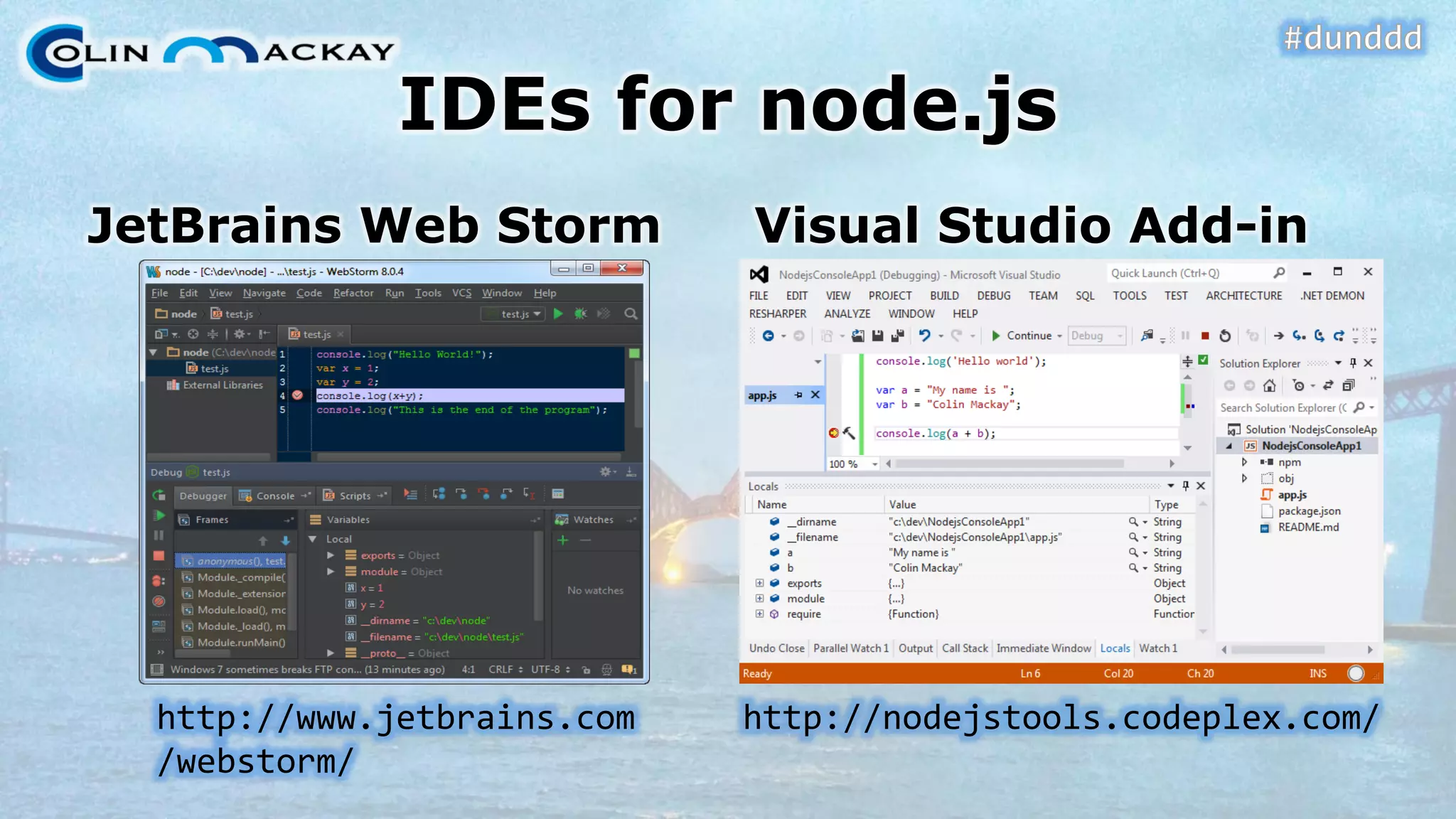Image resolution: width=1456 pixels, height=819 pixels.
Task: Click the red Stop icon in WebStorm debugger
Action: pos(159,556)
